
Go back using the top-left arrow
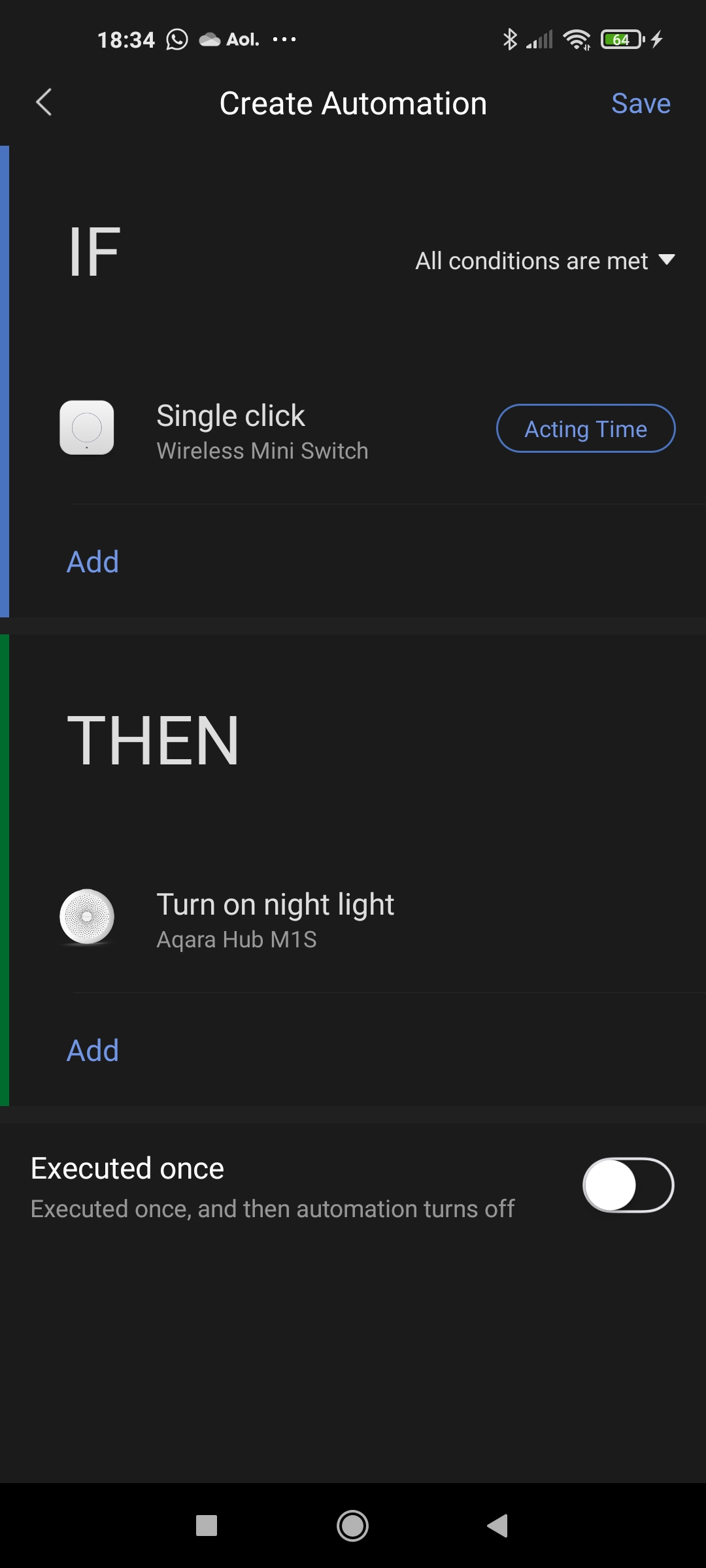[x=44, y=103]
